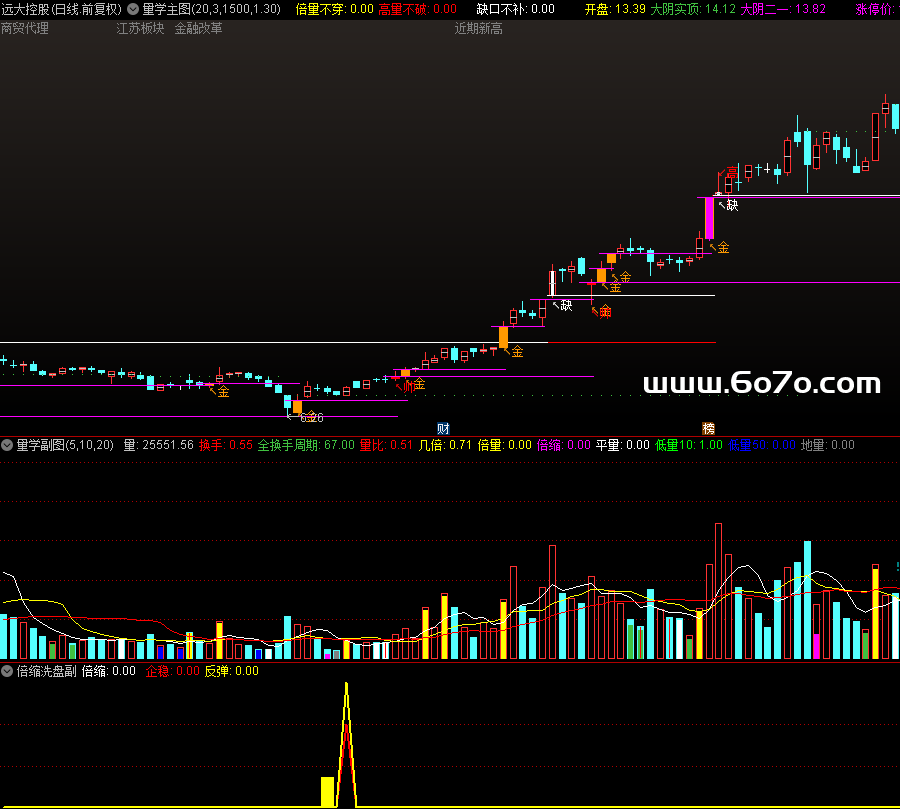Click the 量学副图(5,10,20) indicator name label

pos(64,445)
